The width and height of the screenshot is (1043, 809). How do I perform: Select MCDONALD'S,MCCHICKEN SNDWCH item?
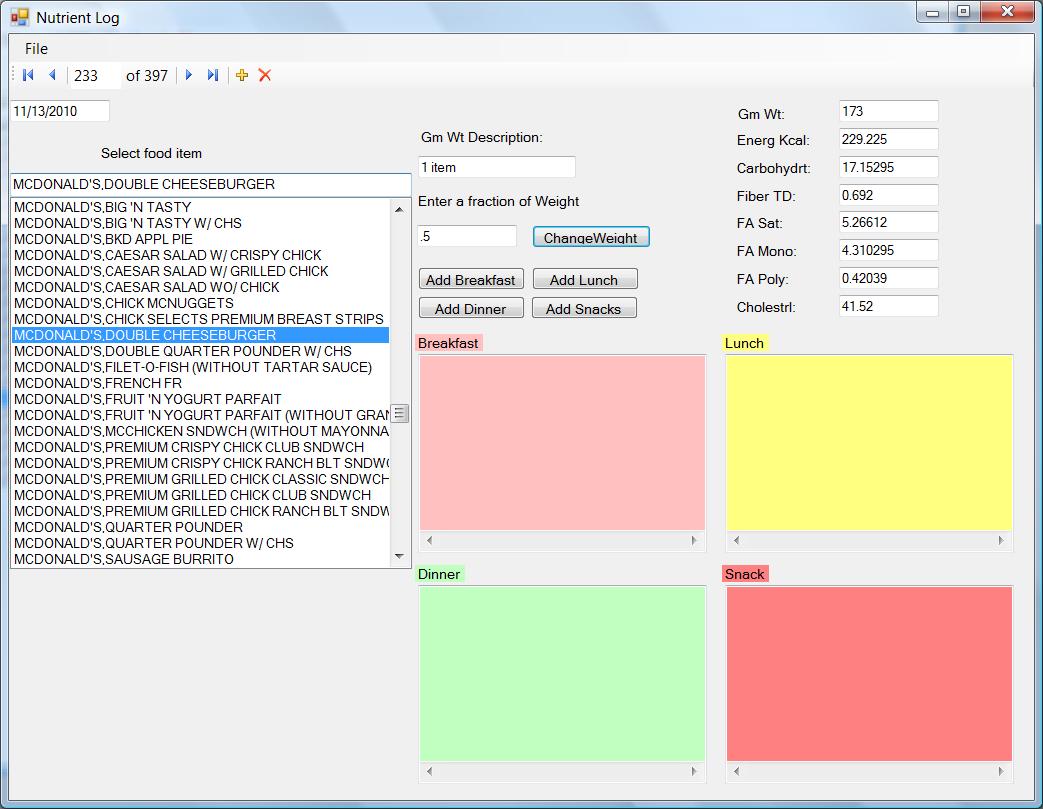coord(201,430)
